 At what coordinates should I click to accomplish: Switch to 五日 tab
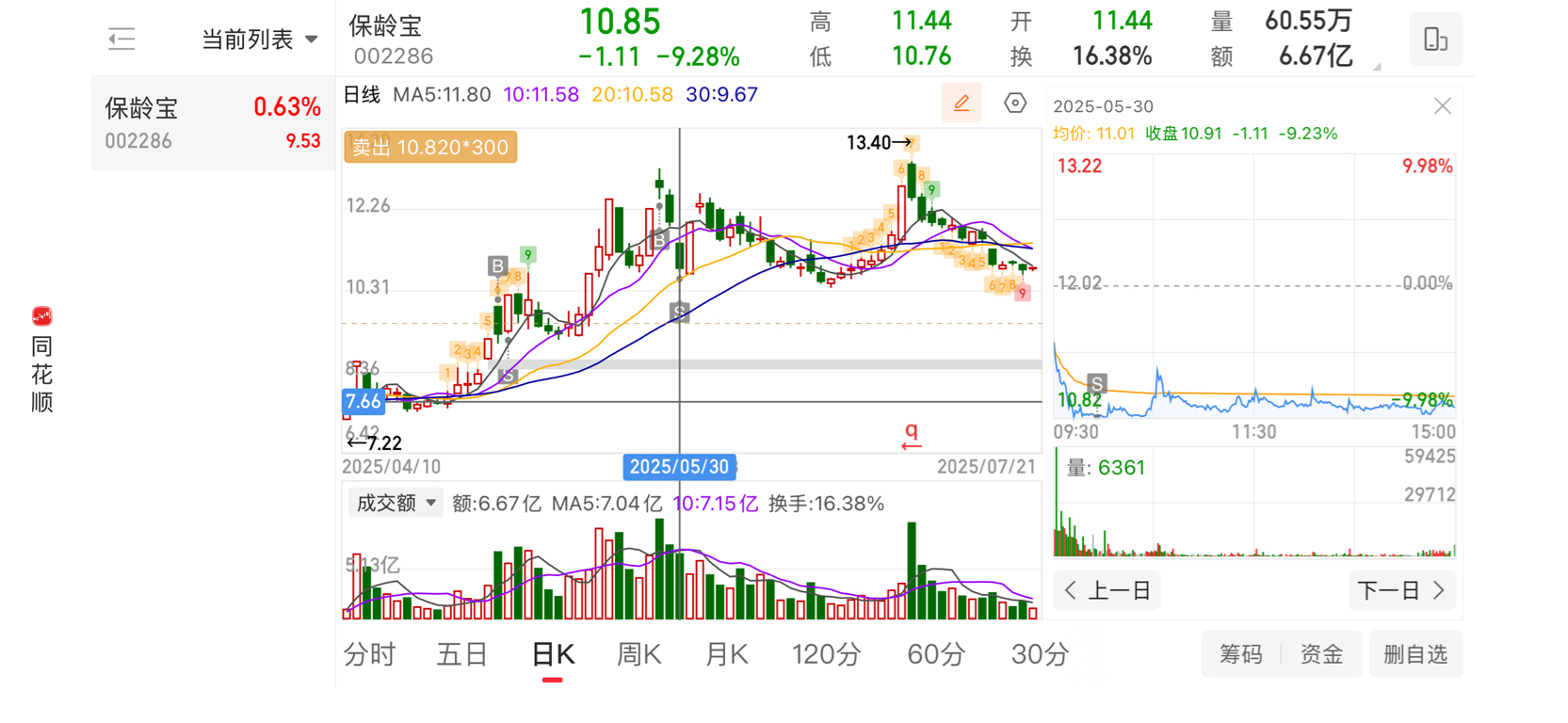(461, 654)
